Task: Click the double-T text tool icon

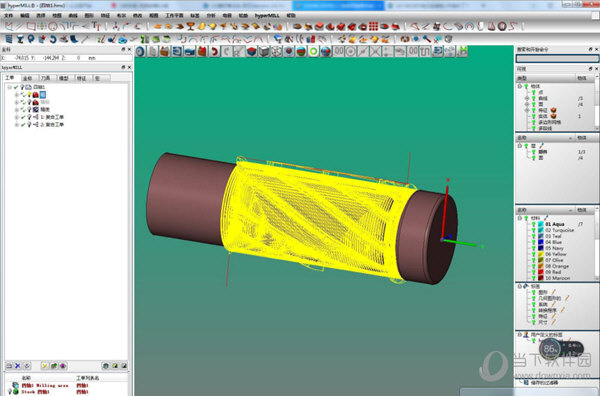Action: pyautogui.click(x=96, y=26)
